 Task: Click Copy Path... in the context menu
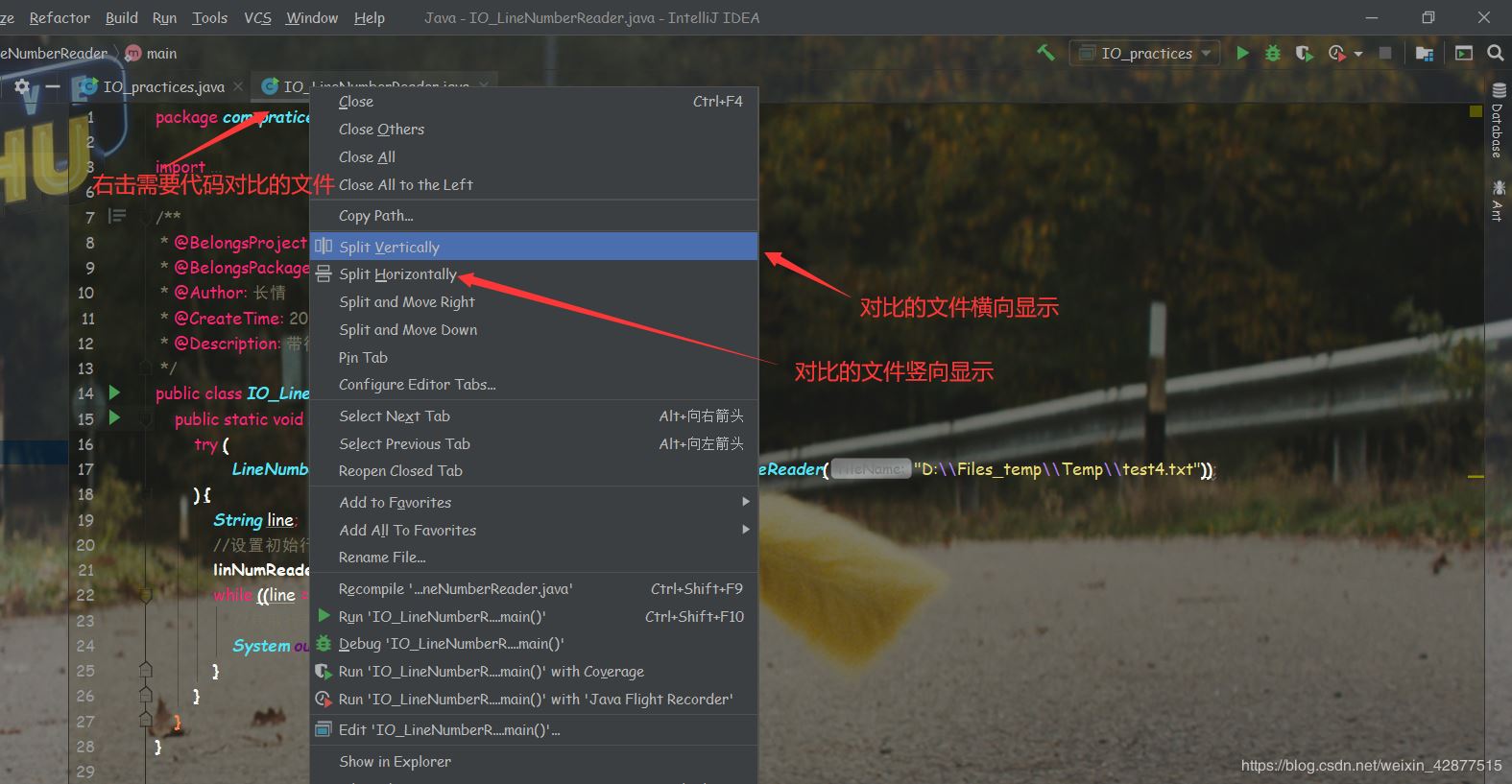point(534,215)
